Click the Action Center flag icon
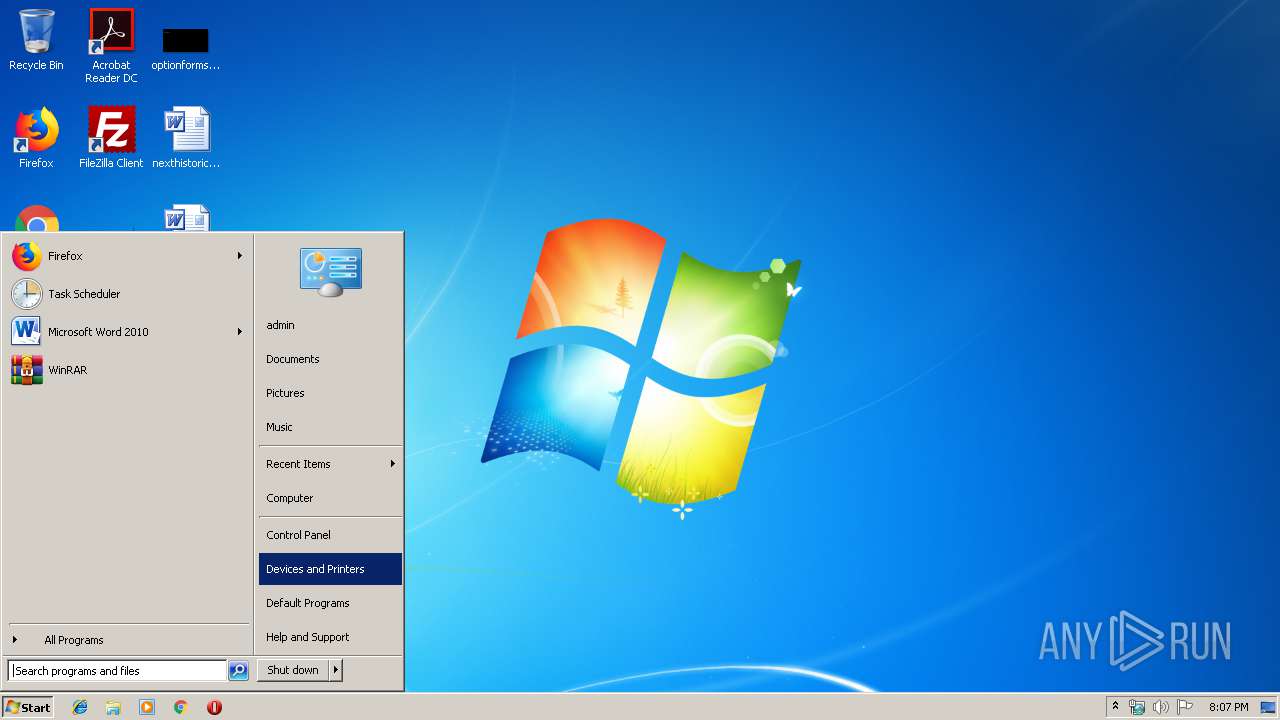Viewport: 1280px width, 720px height. [x=1184, y=707]
